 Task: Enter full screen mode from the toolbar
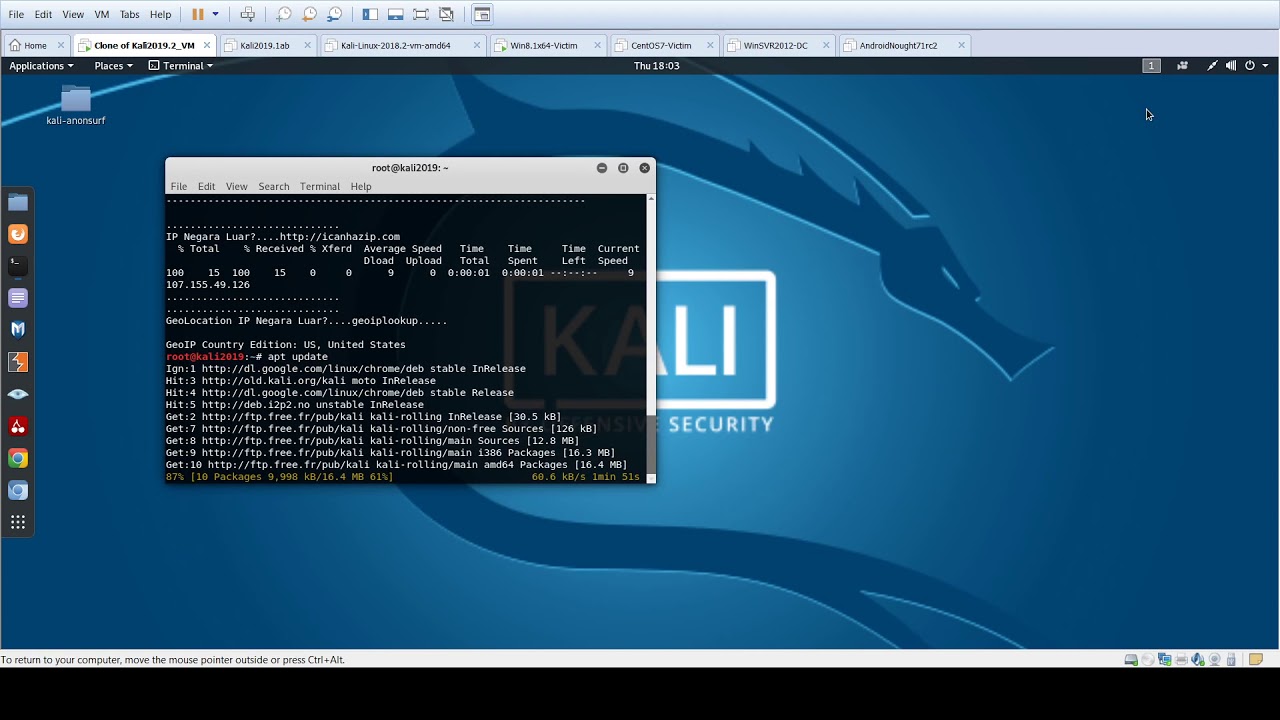point(421,14)
